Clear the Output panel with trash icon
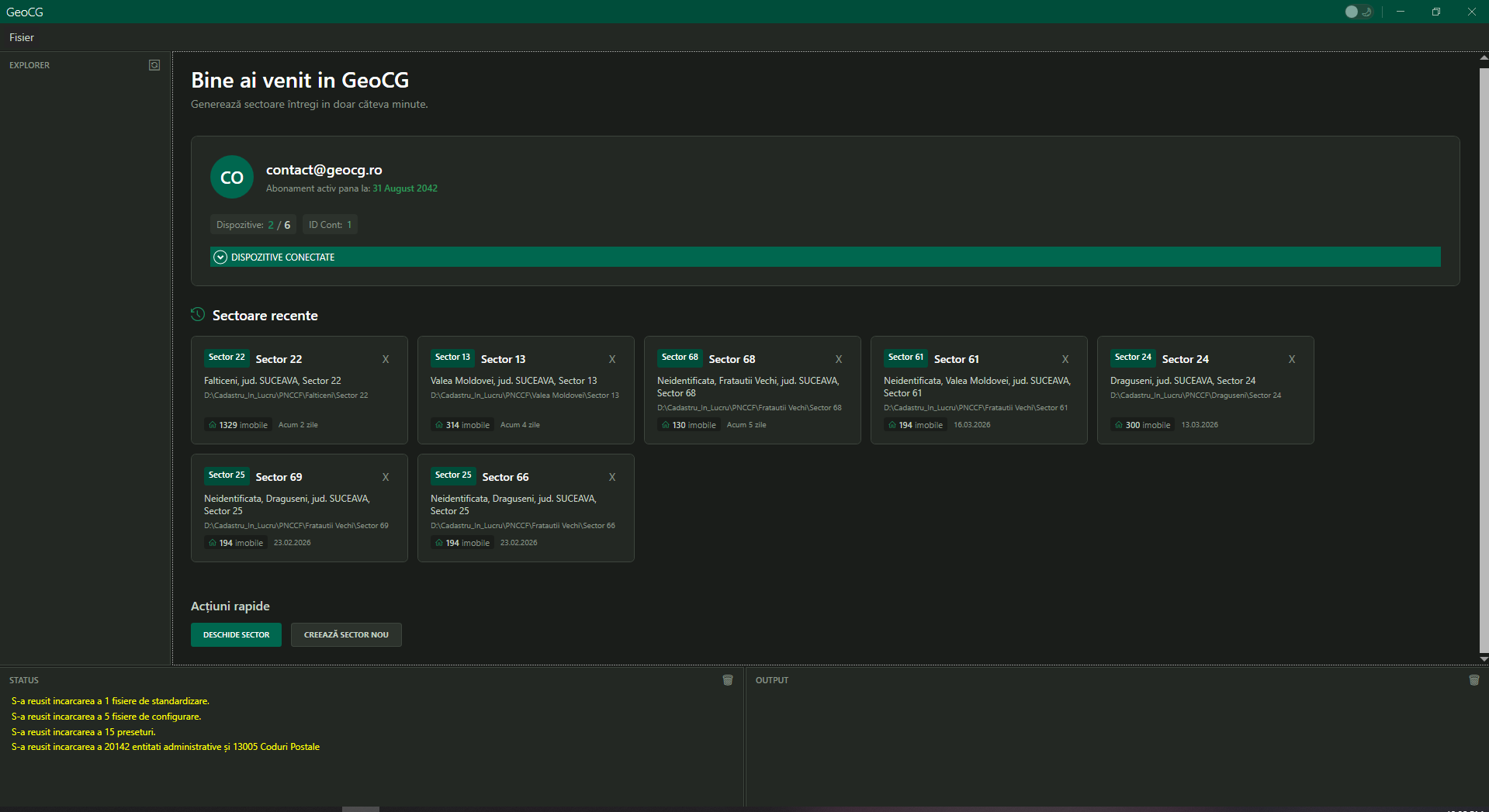Screen dimensions: 1489x812 [1473, 680]
